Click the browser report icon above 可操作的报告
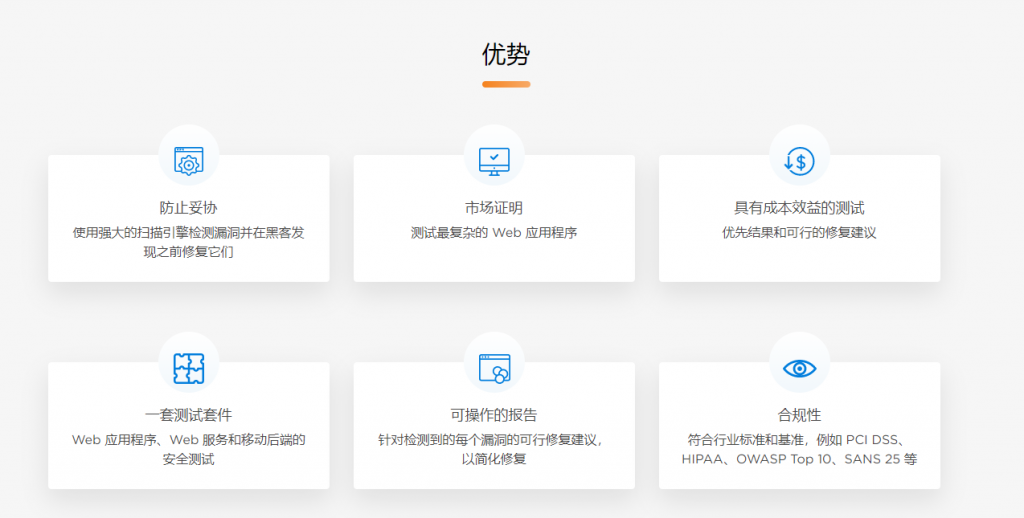 [x=494, y=368]
